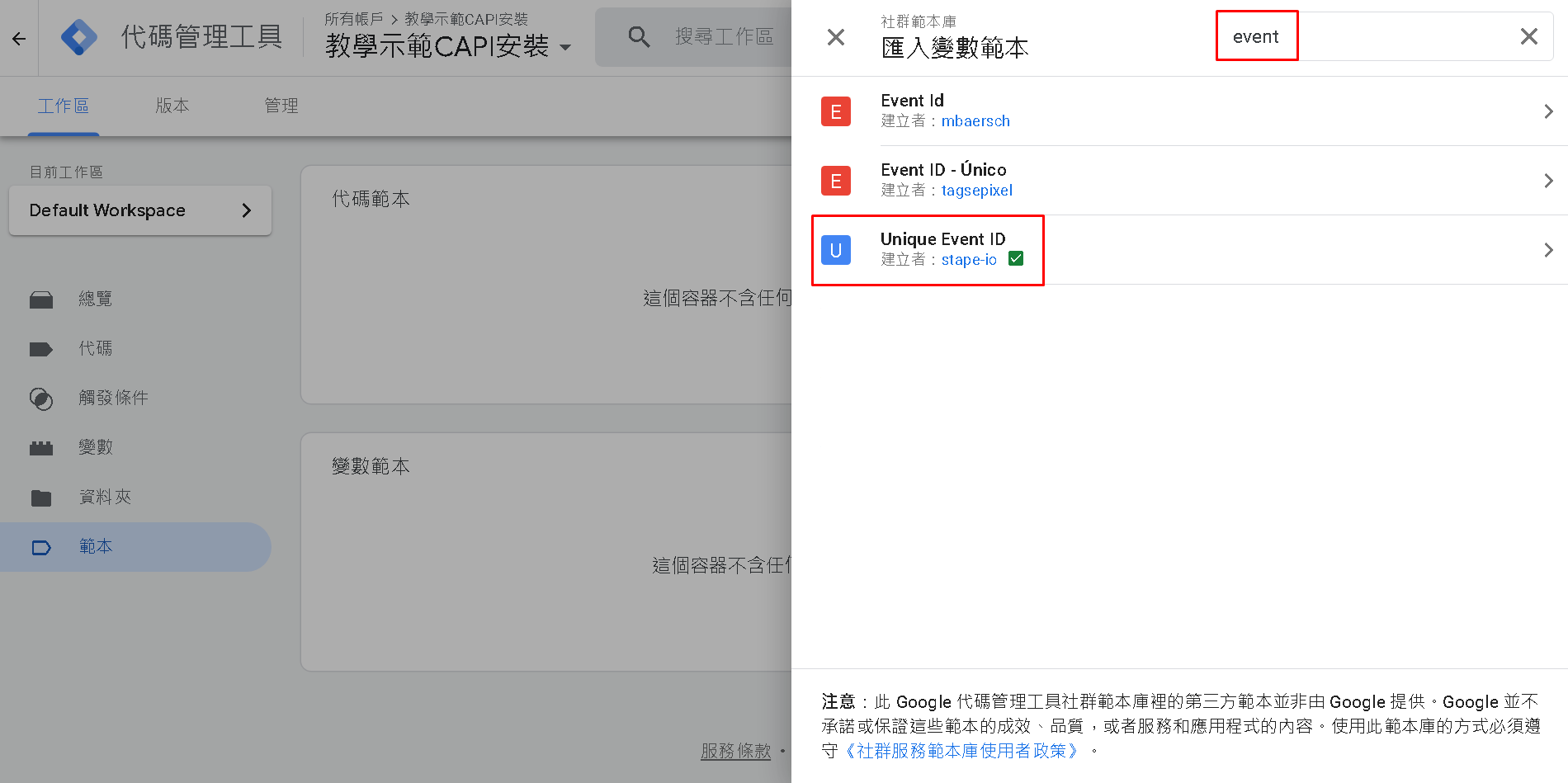Click the red E icon for Event Id
This screenshot has width=1568, height=783.
coord(836,111)
